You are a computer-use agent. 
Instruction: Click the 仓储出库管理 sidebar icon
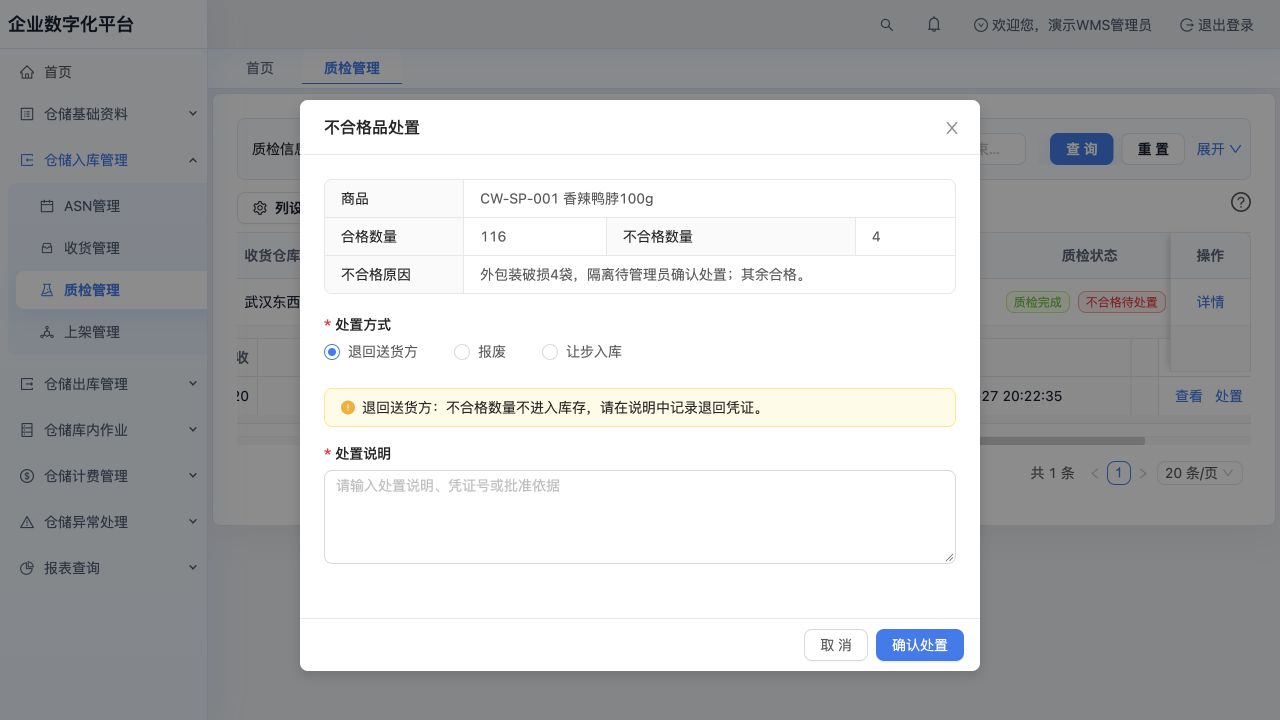(x=27, y=384)
